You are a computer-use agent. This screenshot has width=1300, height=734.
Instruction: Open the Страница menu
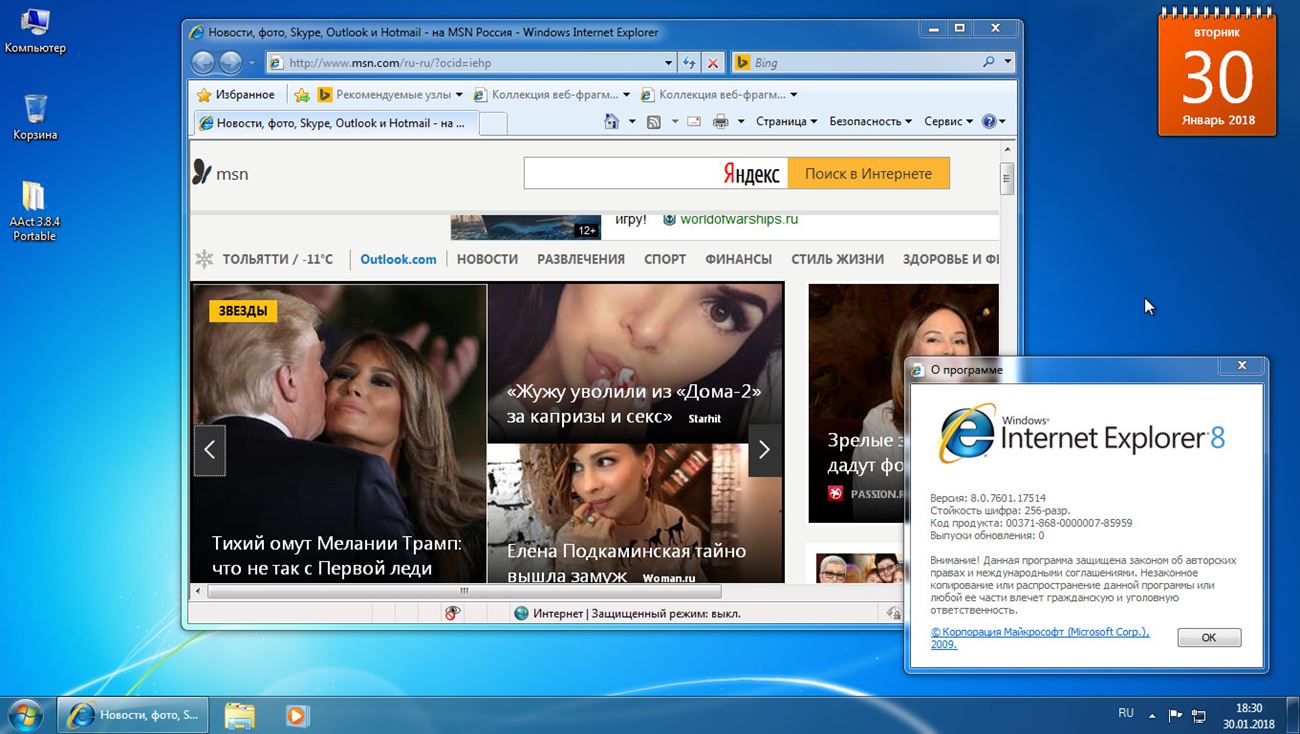[x=786, y=122]
